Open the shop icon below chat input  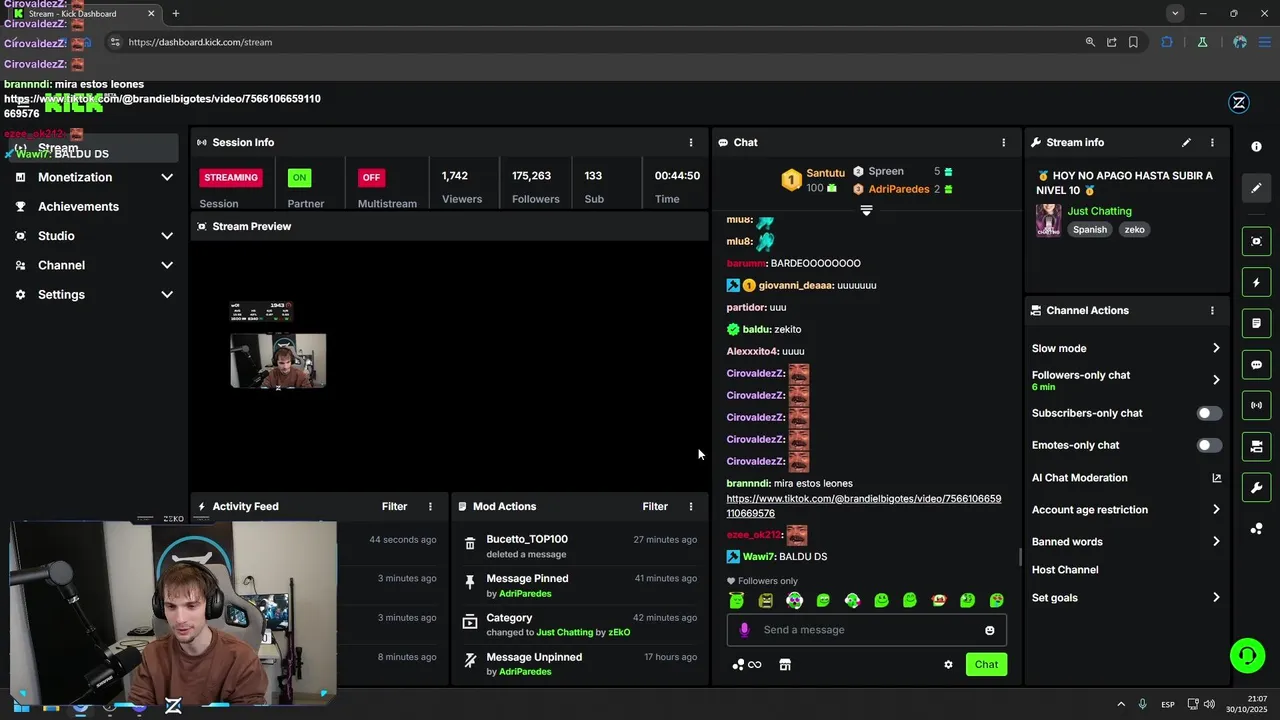pos(785,665)
